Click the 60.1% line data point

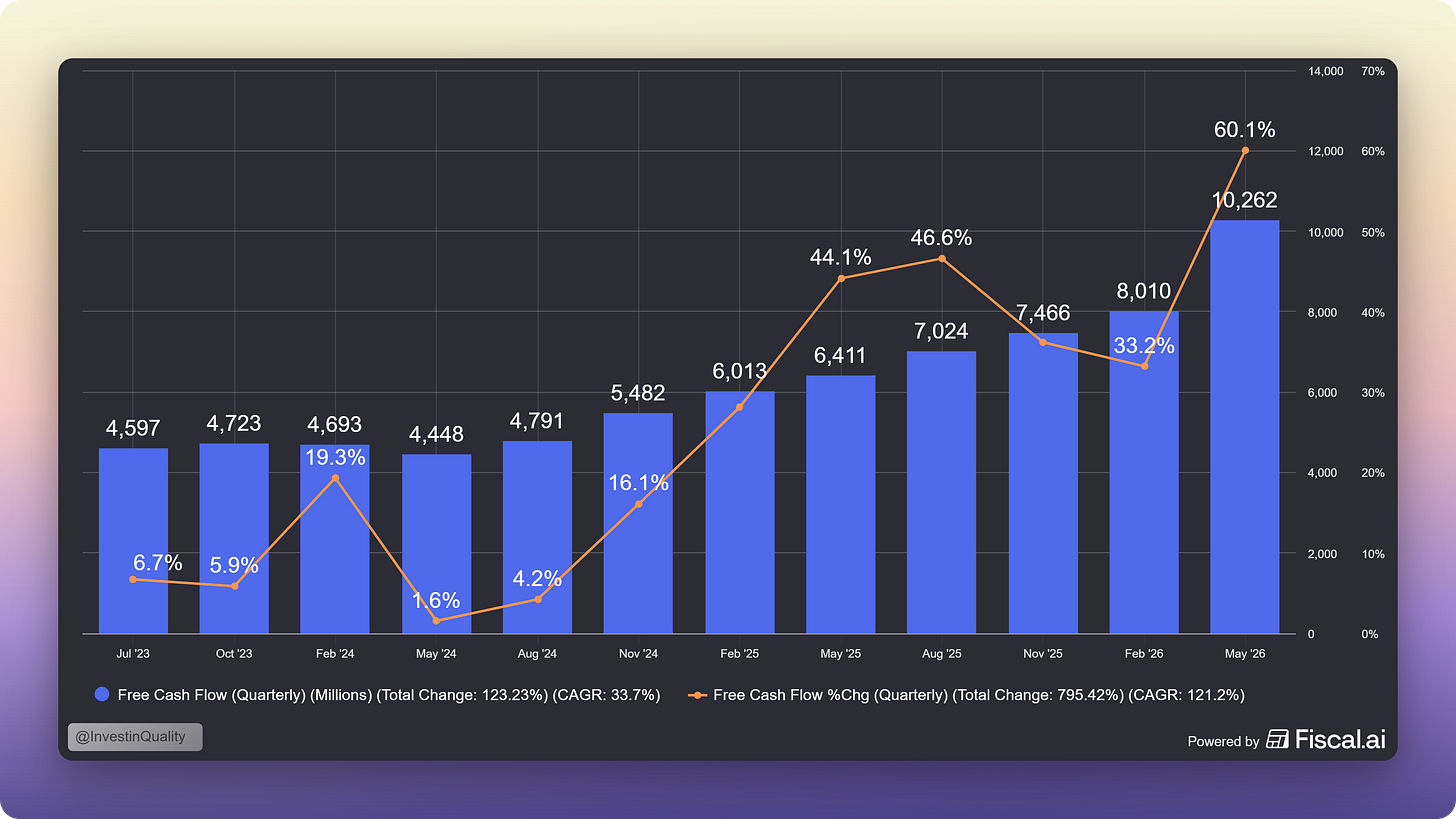pos(1245,150)
